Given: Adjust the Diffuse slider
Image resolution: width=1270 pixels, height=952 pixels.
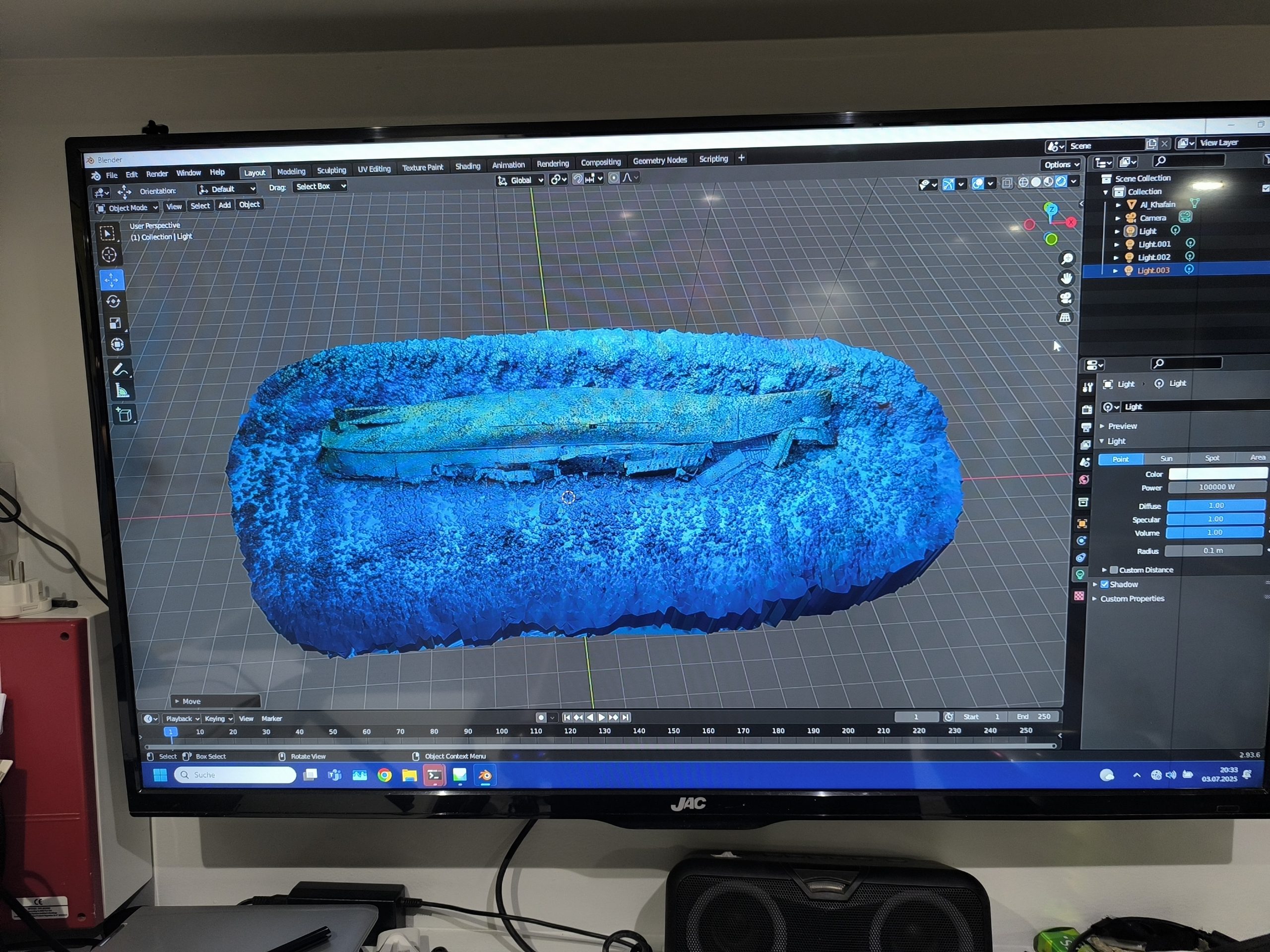Looking at the screenshot, I should click(x=1216, y=506).
